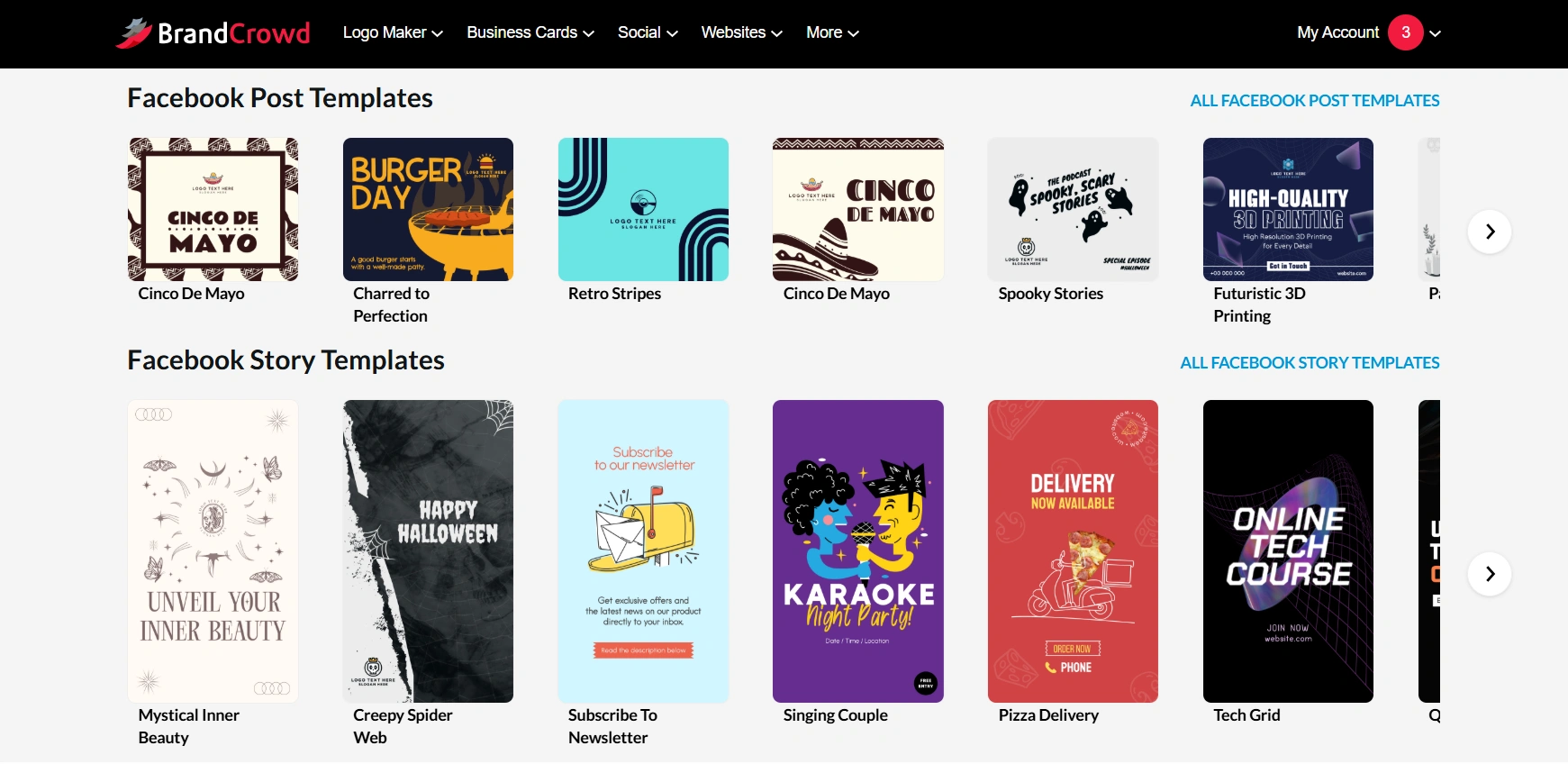Open the Subscribe to our newsletter thumbnail
Screen dimensions: 1568x764
coord(643,551)
